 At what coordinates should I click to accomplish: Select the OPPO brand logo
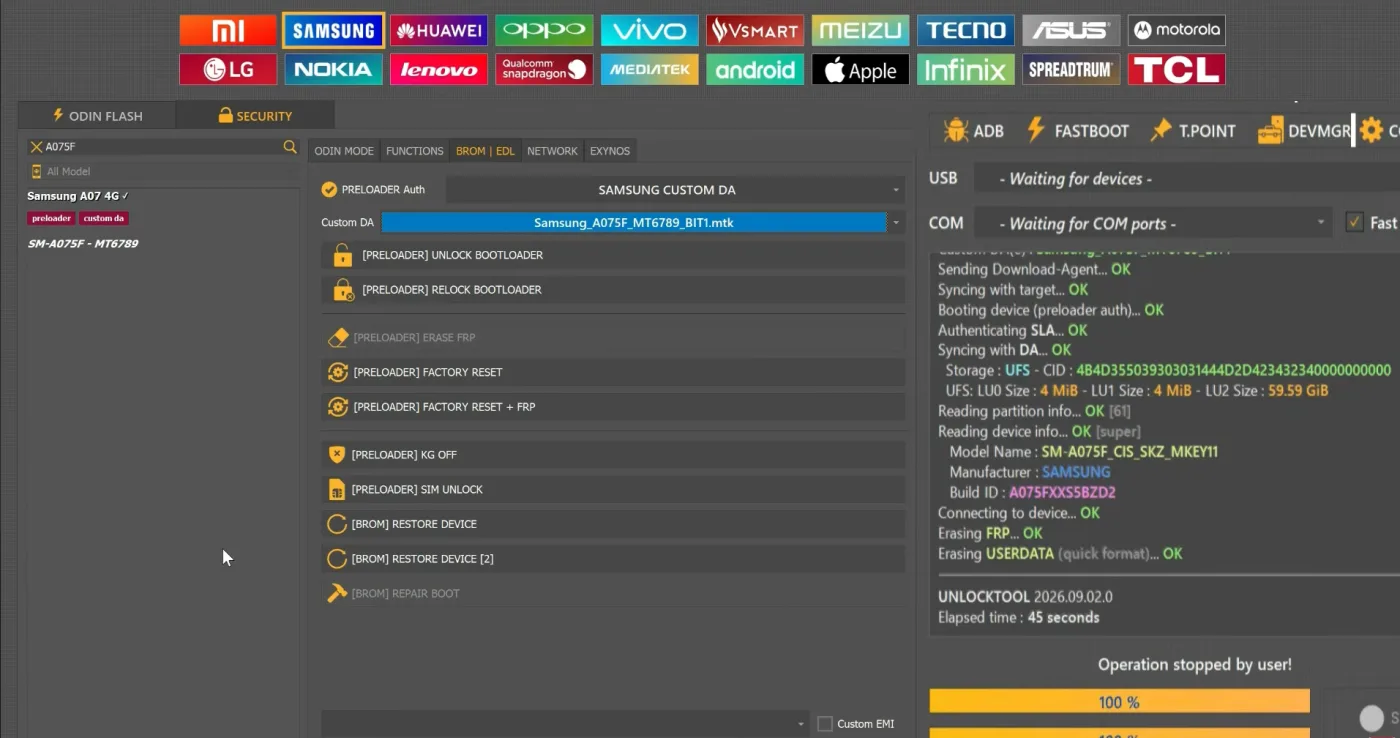click(544, 30)
